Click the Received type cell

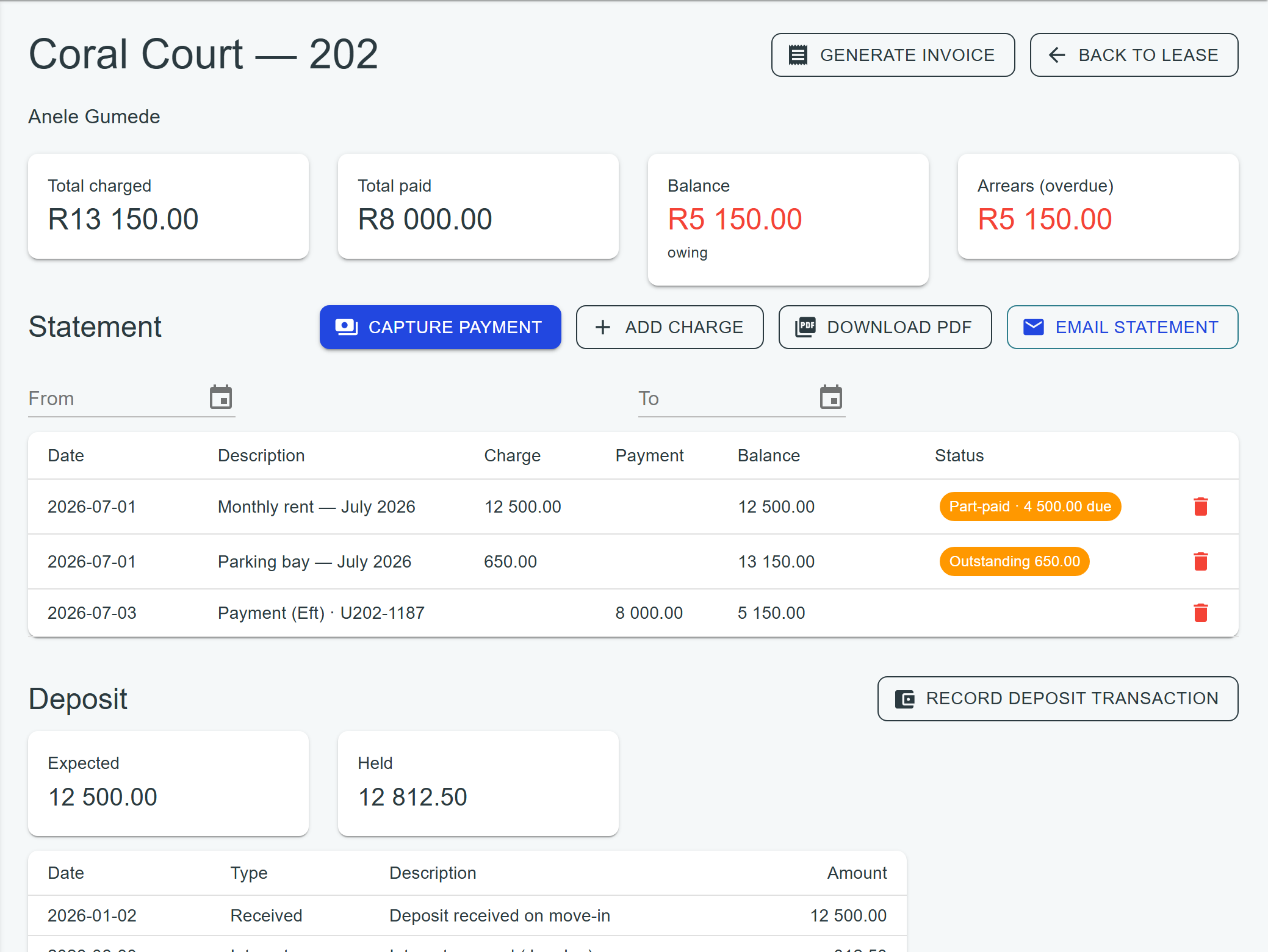pyautogui.click(x=266, y=915)
